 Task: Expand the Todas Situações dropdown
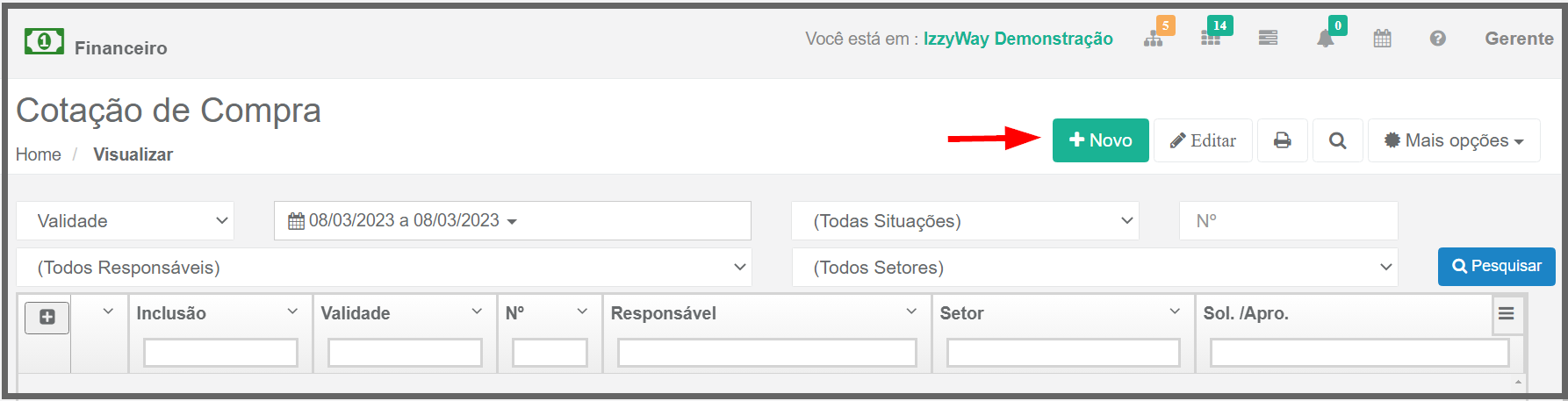point(966,221)
